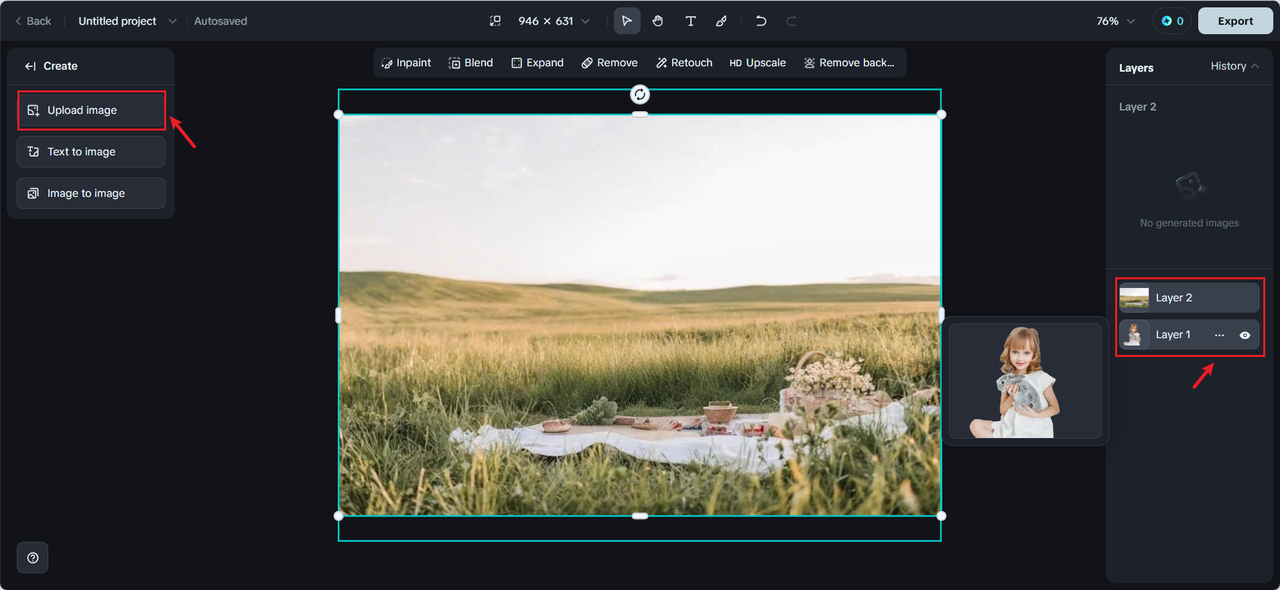The width and height of the screenshot is (1280, 590).
Task: Select Layer 1 in the layers list
Action: tap(1189, 335)
